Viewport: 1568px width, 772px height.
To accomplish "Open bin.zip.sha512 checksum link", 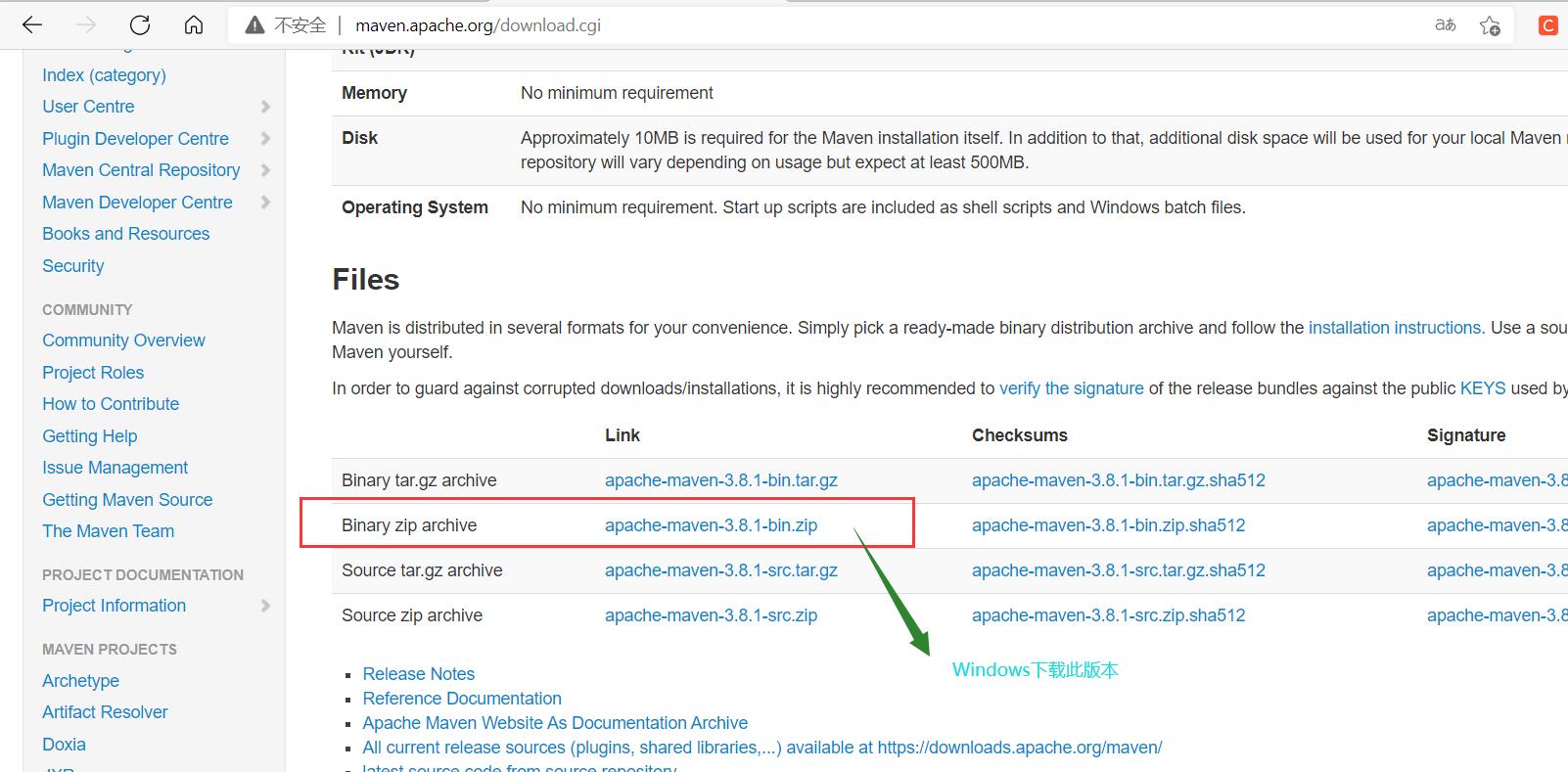I will pyautogui.click(x=1108, y=525).
